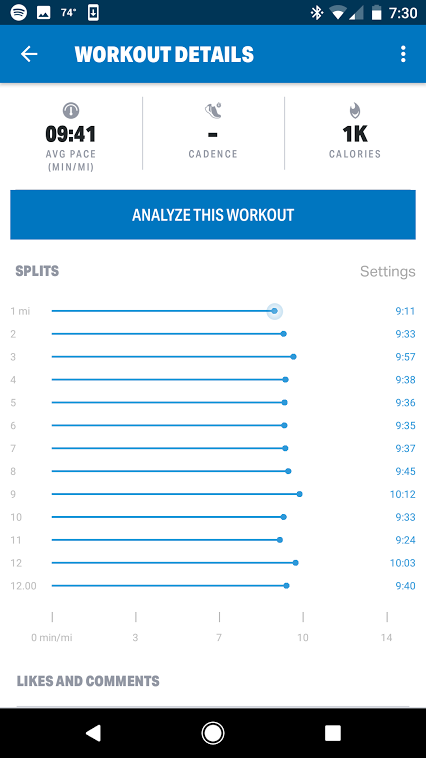This screenshot has width=426, height=758.
Task: Tap the calories flame icon
Action: [355, 110]
